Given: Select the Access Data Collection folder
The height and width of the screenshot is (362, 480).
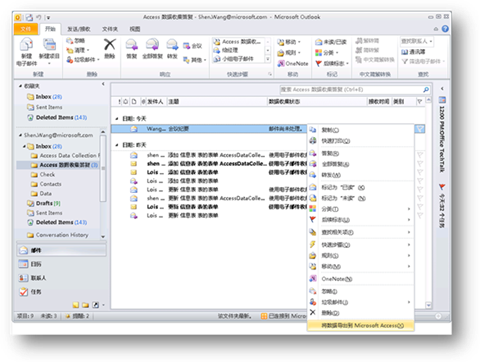Looking at the screenshot, I should click(x=65, y=155).
